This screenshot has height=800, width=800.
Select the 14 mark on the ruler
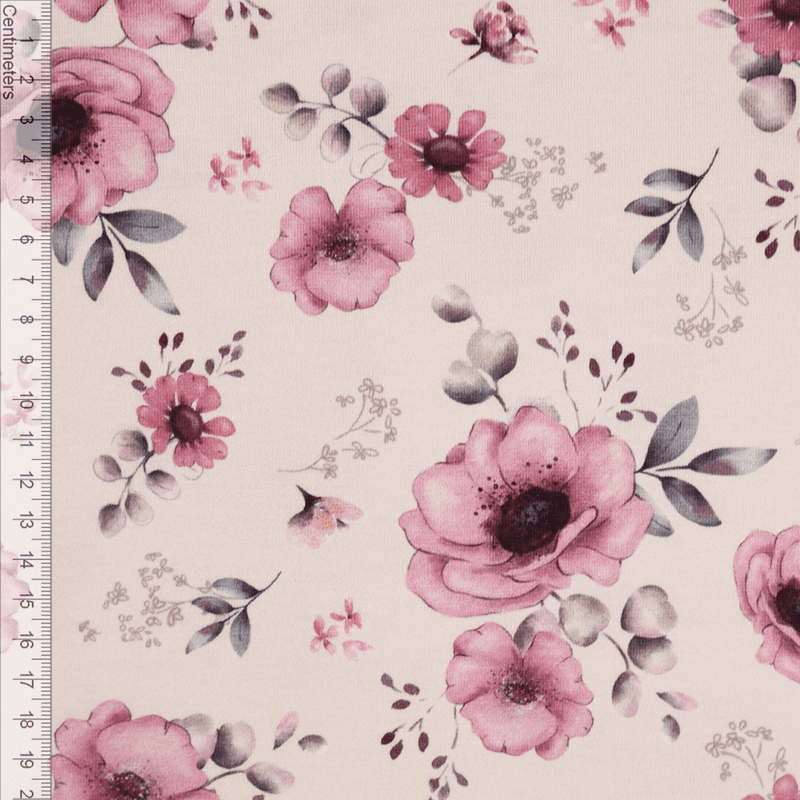25,560
